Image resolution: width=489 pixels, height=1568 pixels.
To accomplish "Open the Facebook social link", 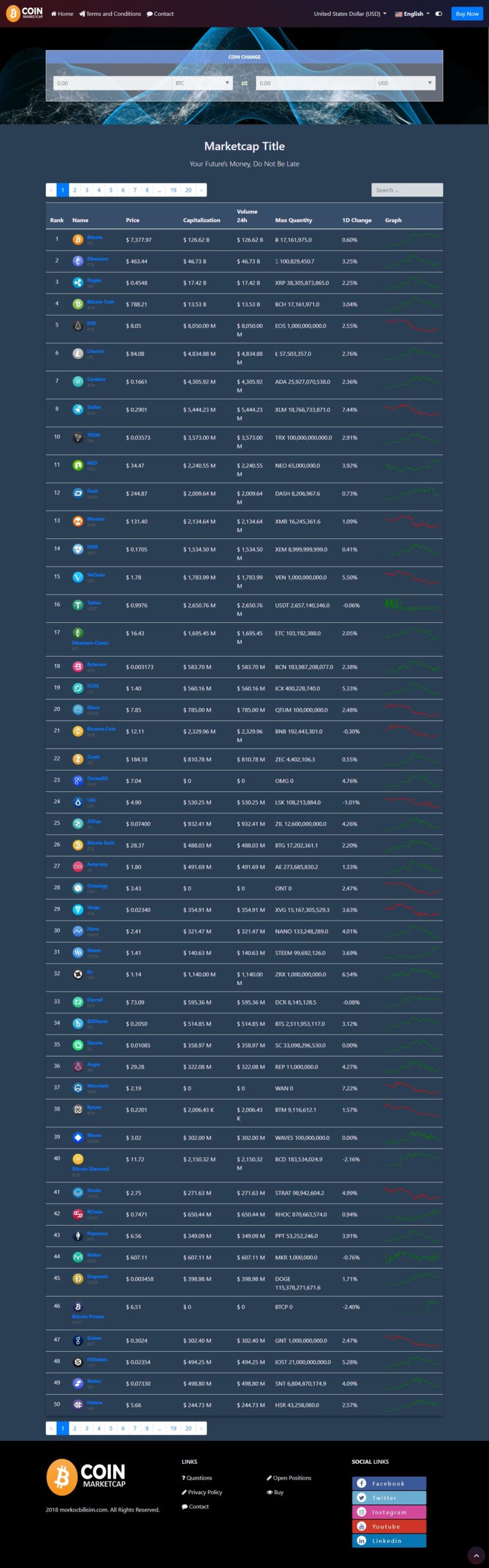I will click(389, 1483).
